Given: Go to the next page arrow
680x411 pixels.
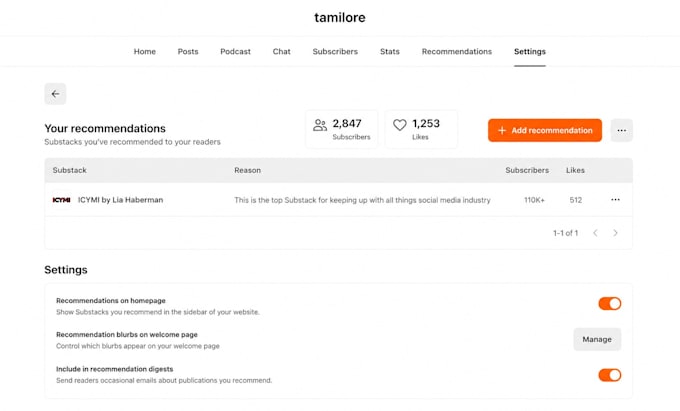Looking at the screenshot, I should coord(615,233).
